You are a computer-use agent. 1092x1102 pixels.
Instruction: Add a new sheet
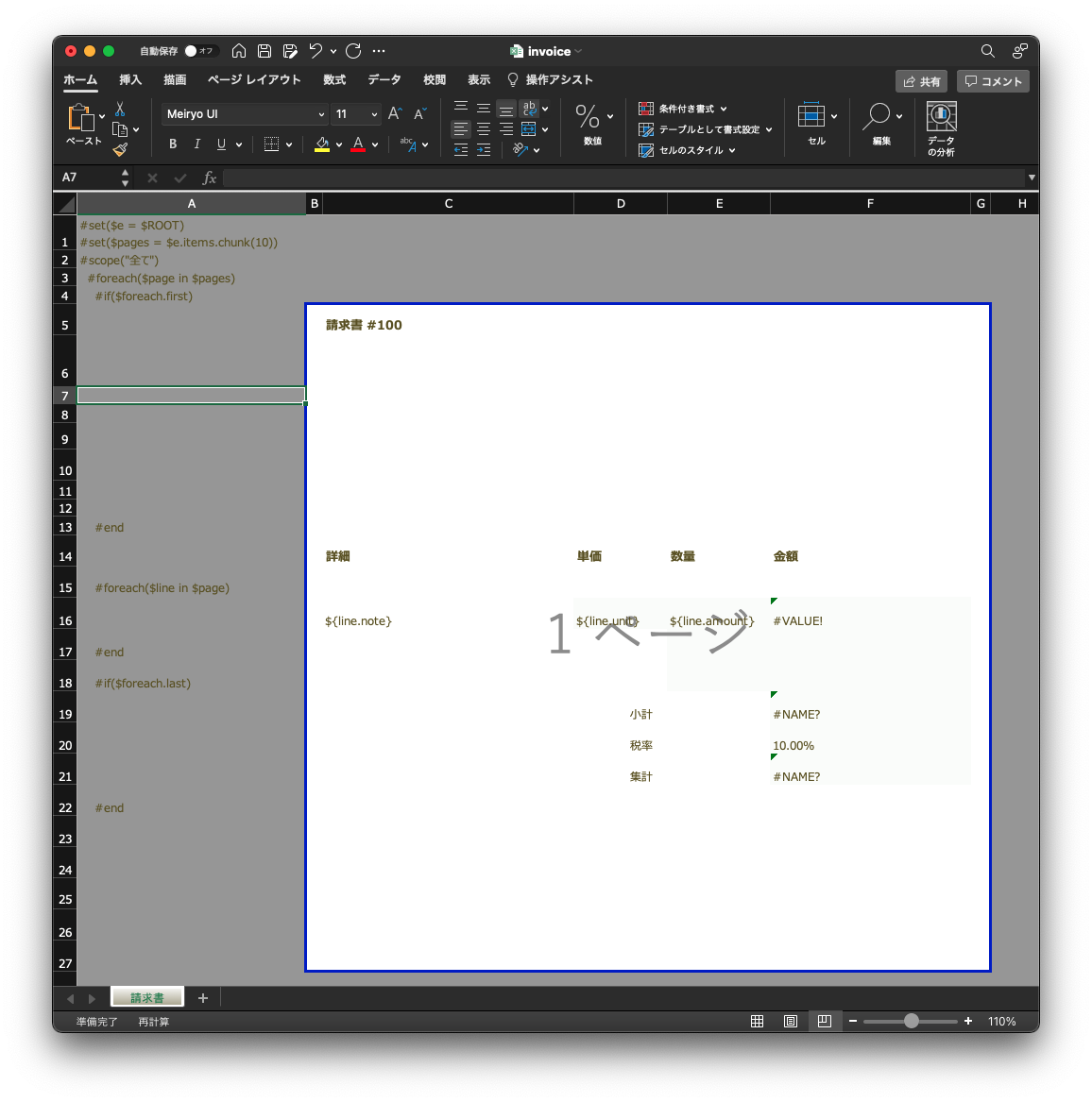pyautogui.click(x=203, y=998)
